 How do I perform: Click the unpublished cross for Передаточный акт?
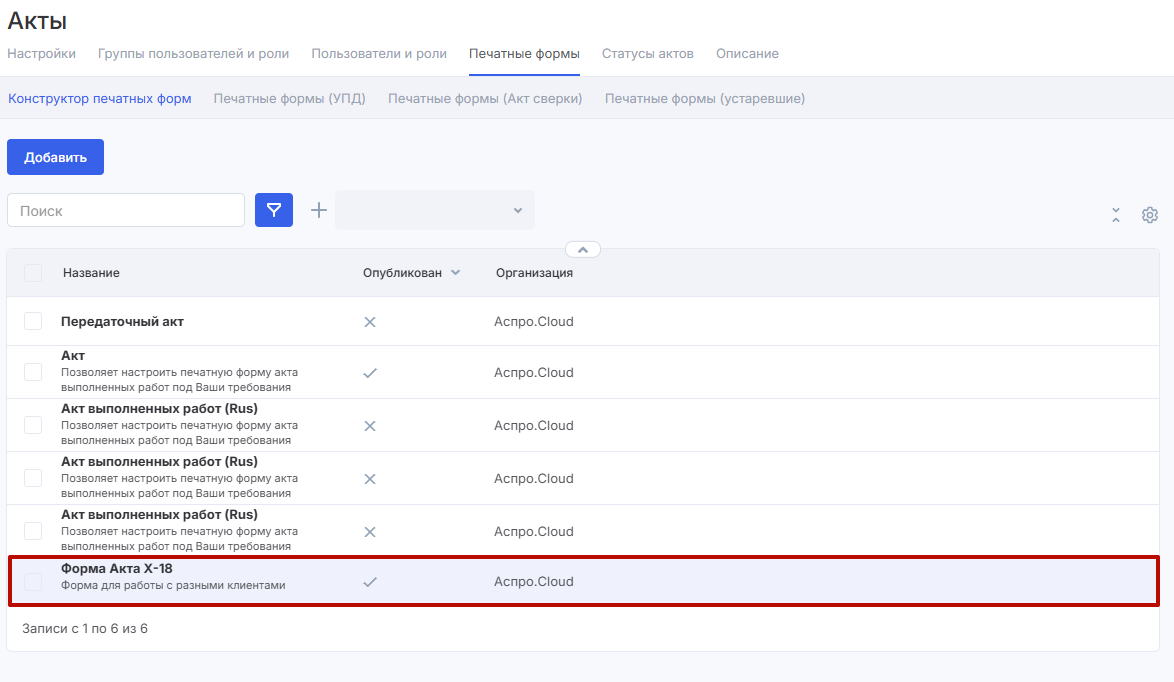(x=369, y=322)
